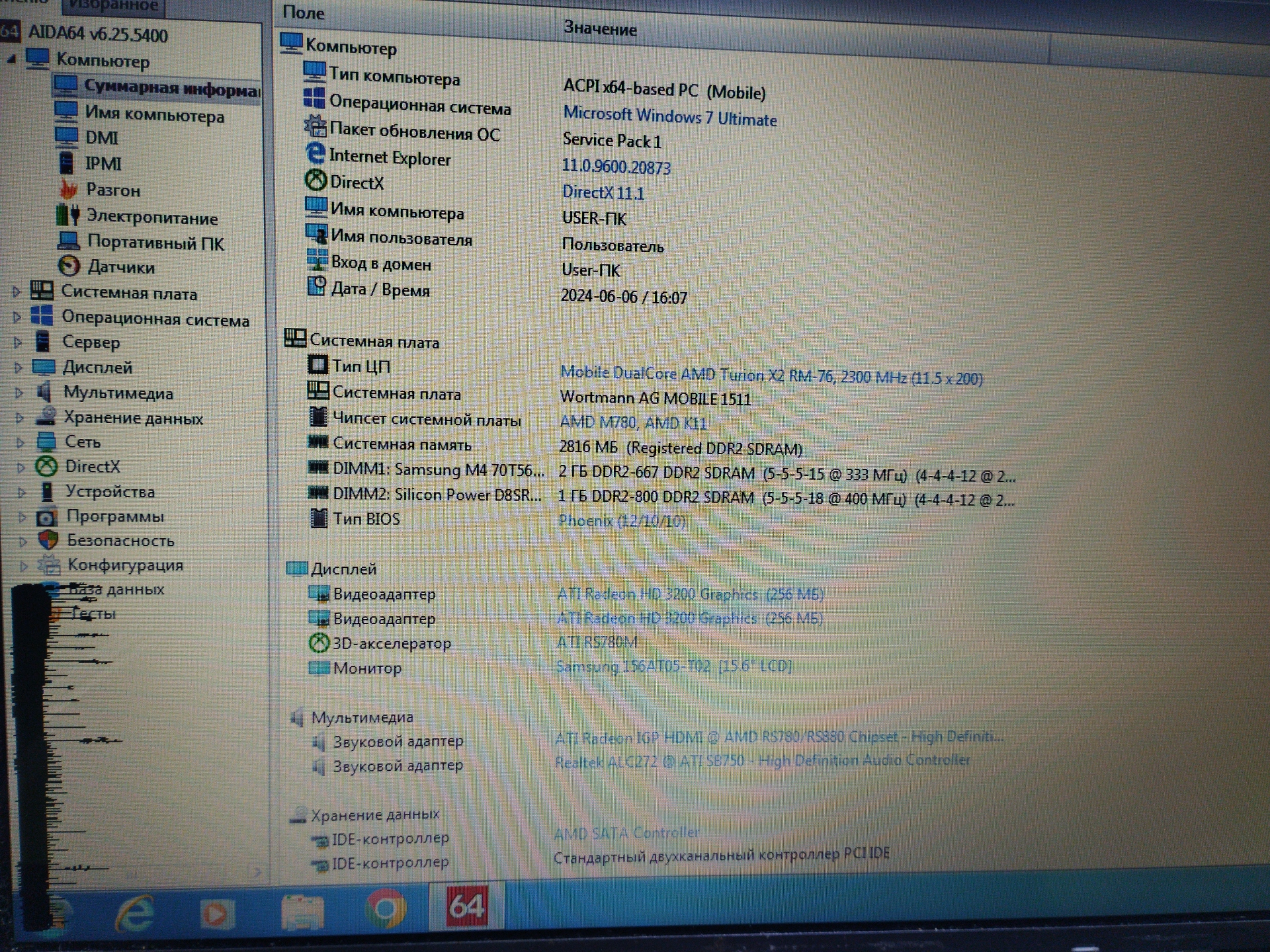Open the file explorer taskbar icon
This screenshot has width=1270, height=952.
302,912
